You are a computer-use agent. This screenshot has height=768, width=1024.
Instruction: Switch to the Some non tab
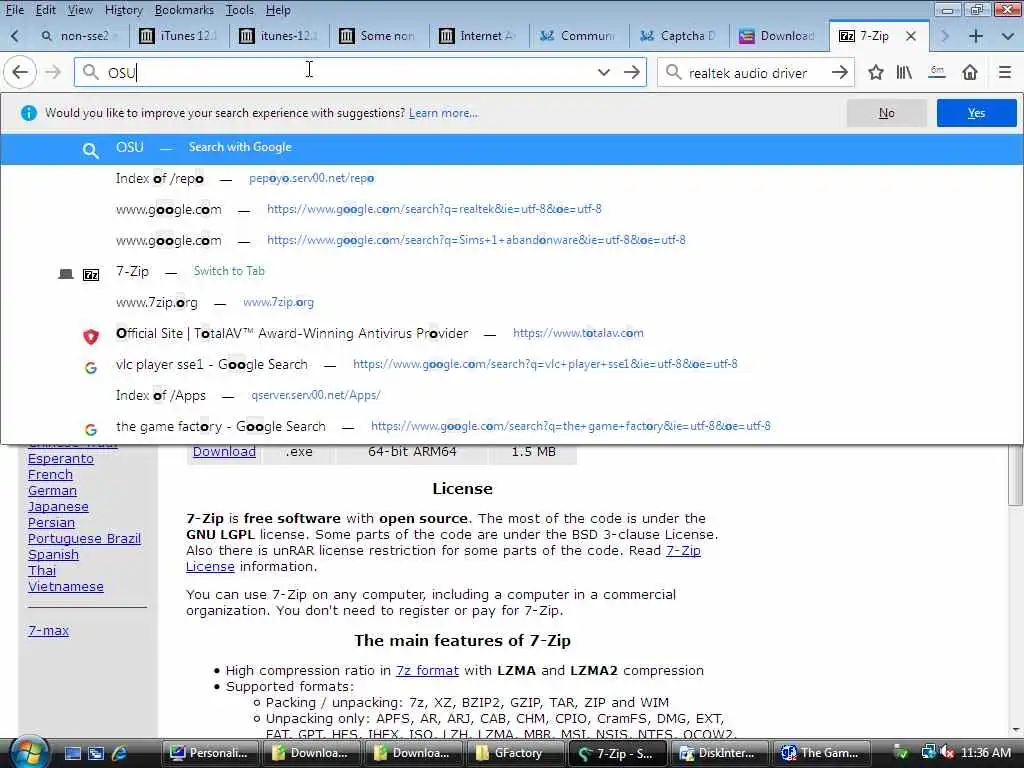pyautogui.click(x=379, y=36)
